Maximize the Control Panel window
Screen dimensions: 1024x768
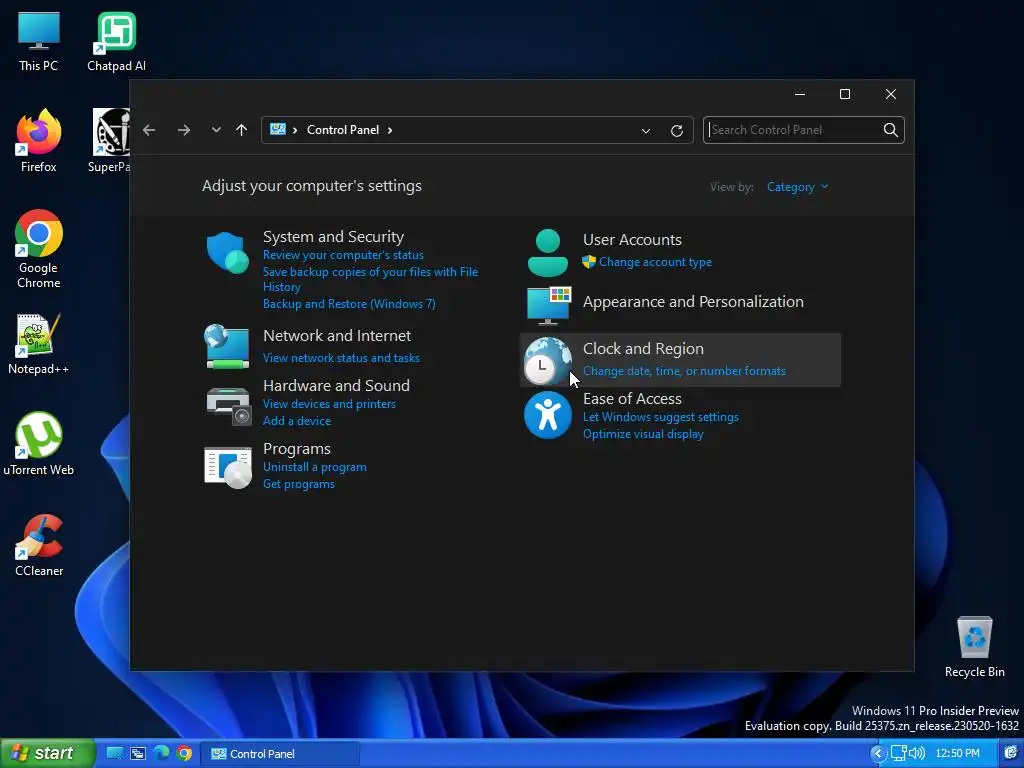click(x=844, y=94)
